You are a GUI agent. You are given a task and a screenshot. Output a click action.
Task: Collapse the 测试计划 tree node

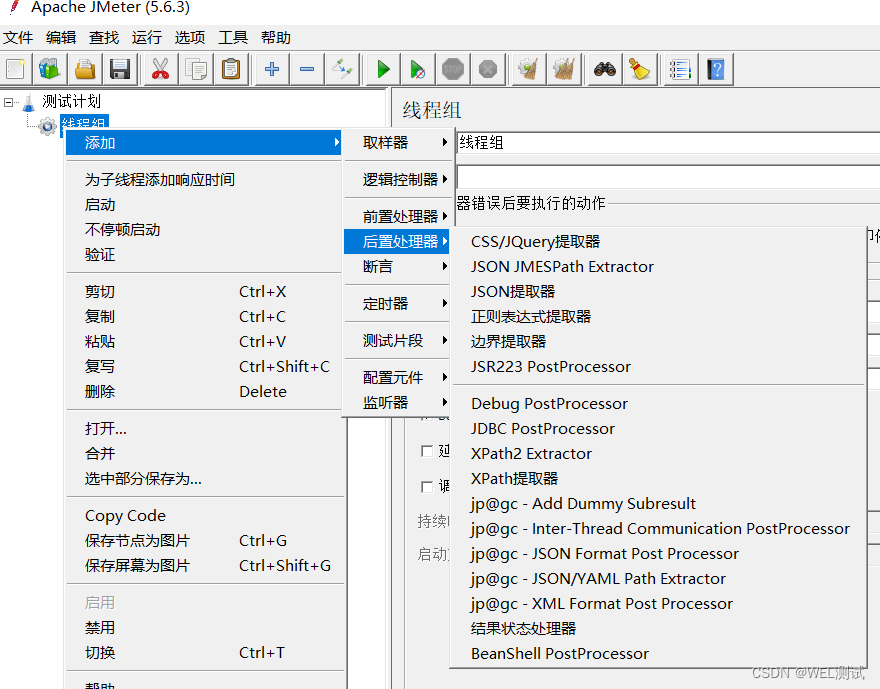(8, 102)
